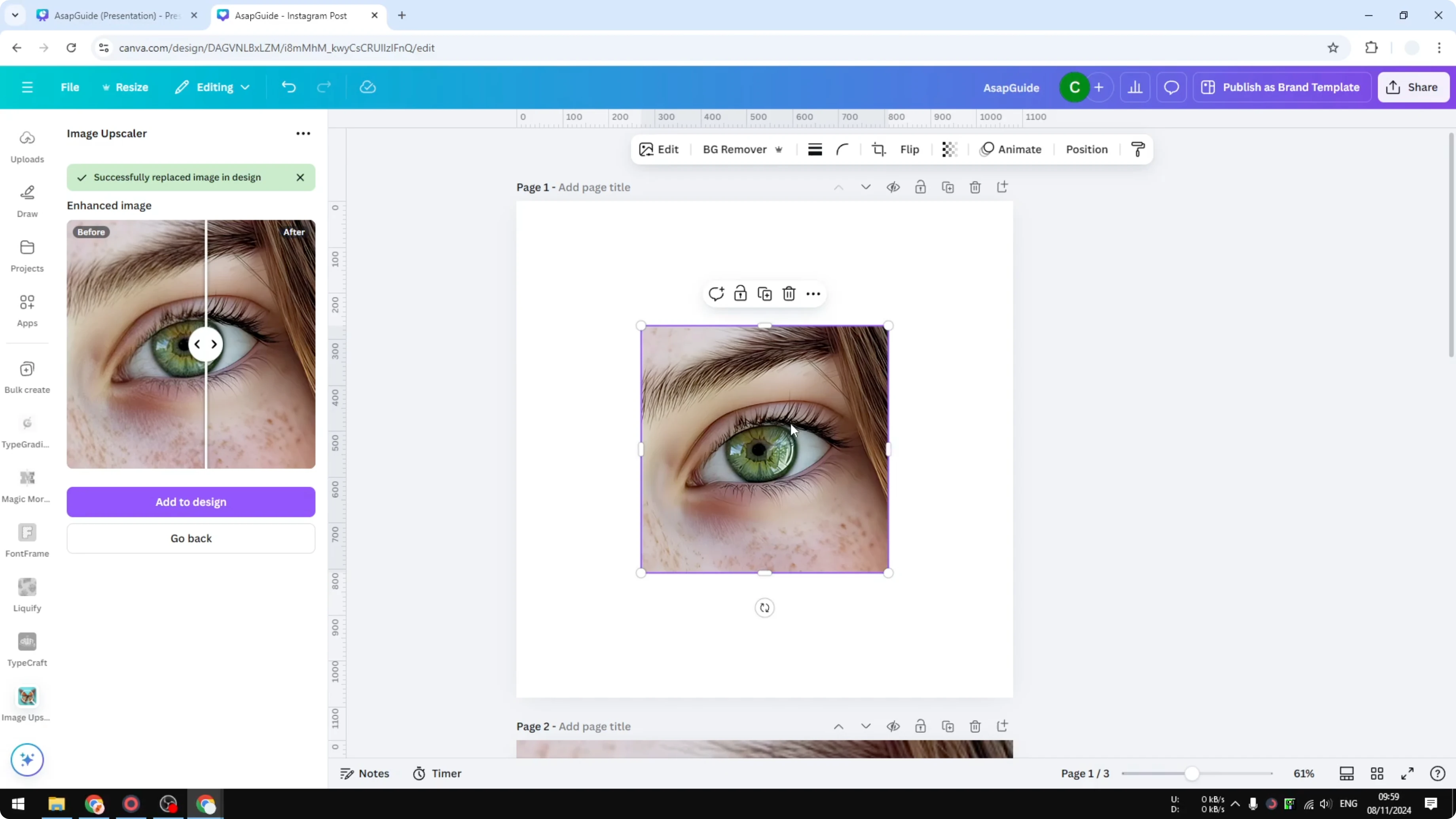This screenshot has width=1456, height=819.
Task: Lock Page 1 with the padlock icon
Action: pyautogui.click(x=920, y=187)
